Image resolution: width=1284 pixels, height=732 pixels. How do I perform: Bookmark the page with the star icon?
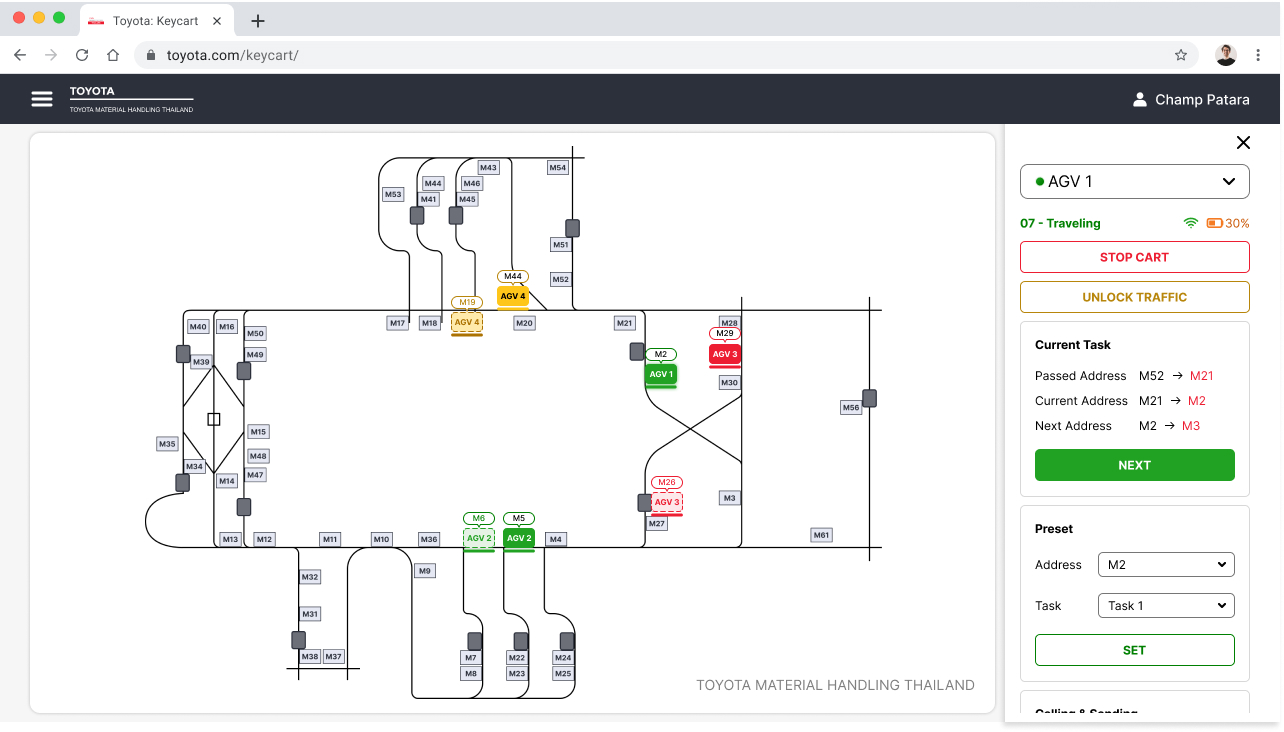point(1181,55)
